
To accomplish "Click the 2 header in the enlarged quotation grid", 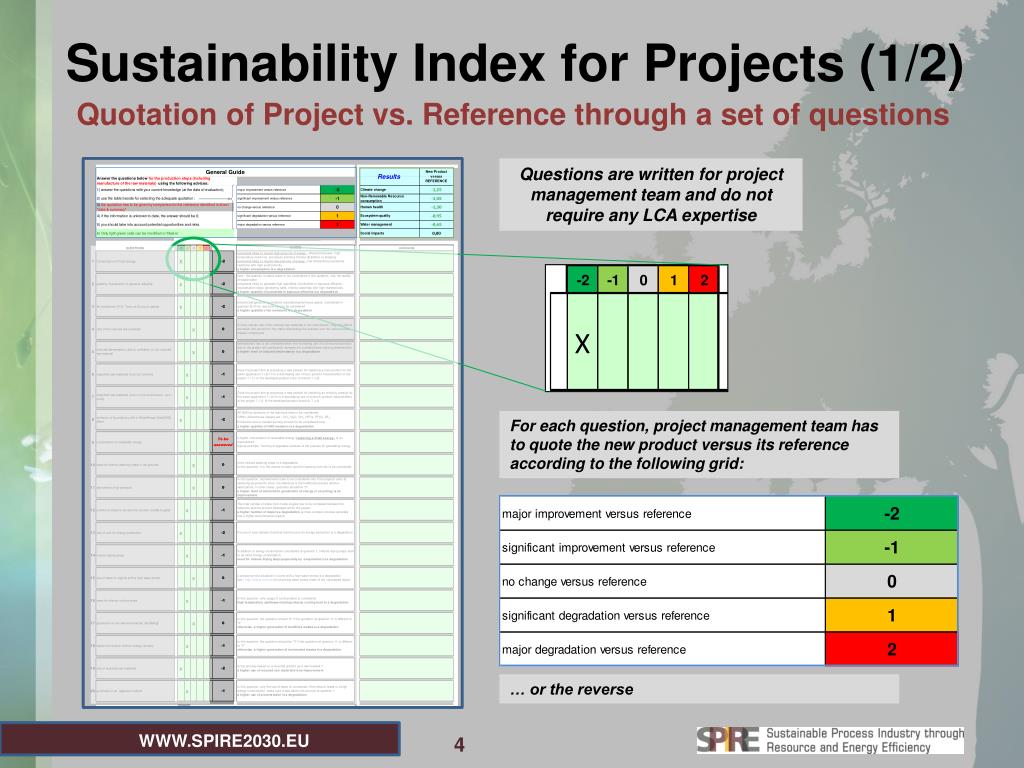I will [703, 280].
